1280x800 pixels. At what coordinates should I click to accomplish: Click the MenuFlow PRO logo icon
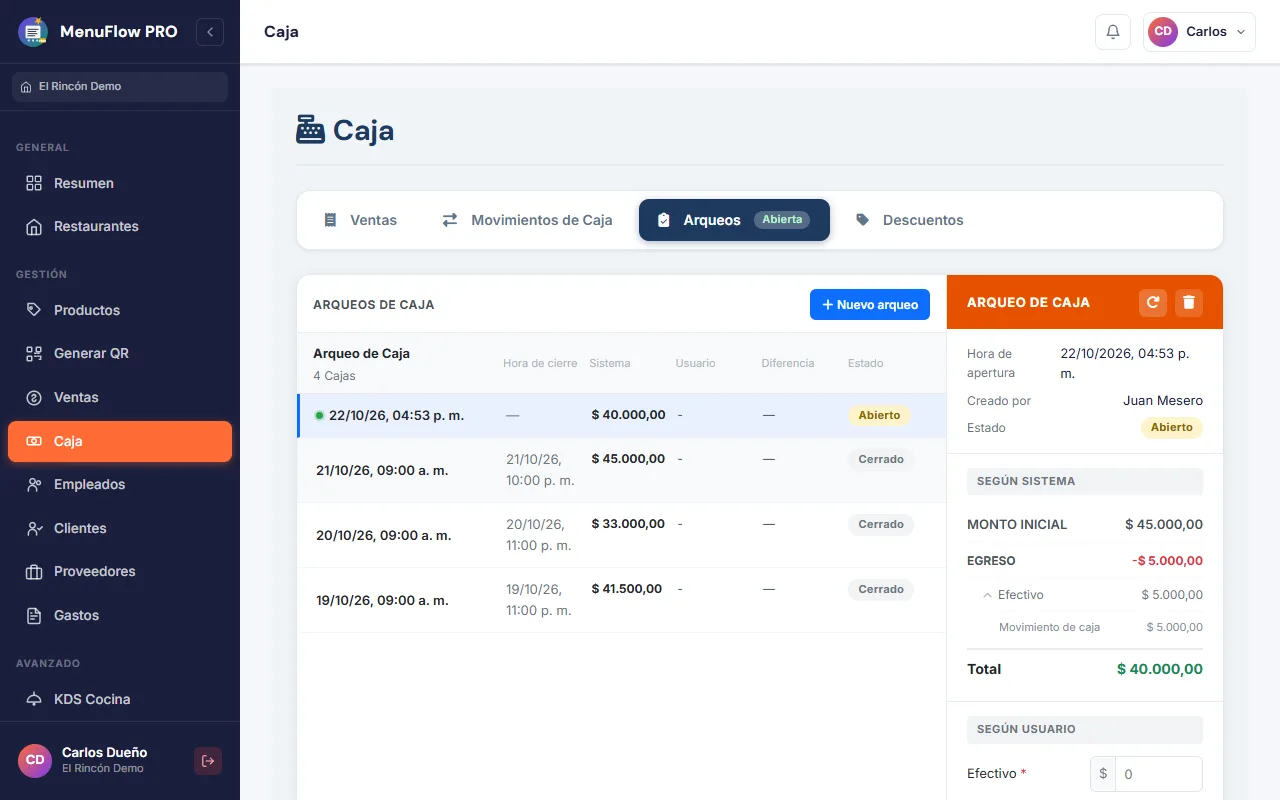pos(33,32)
